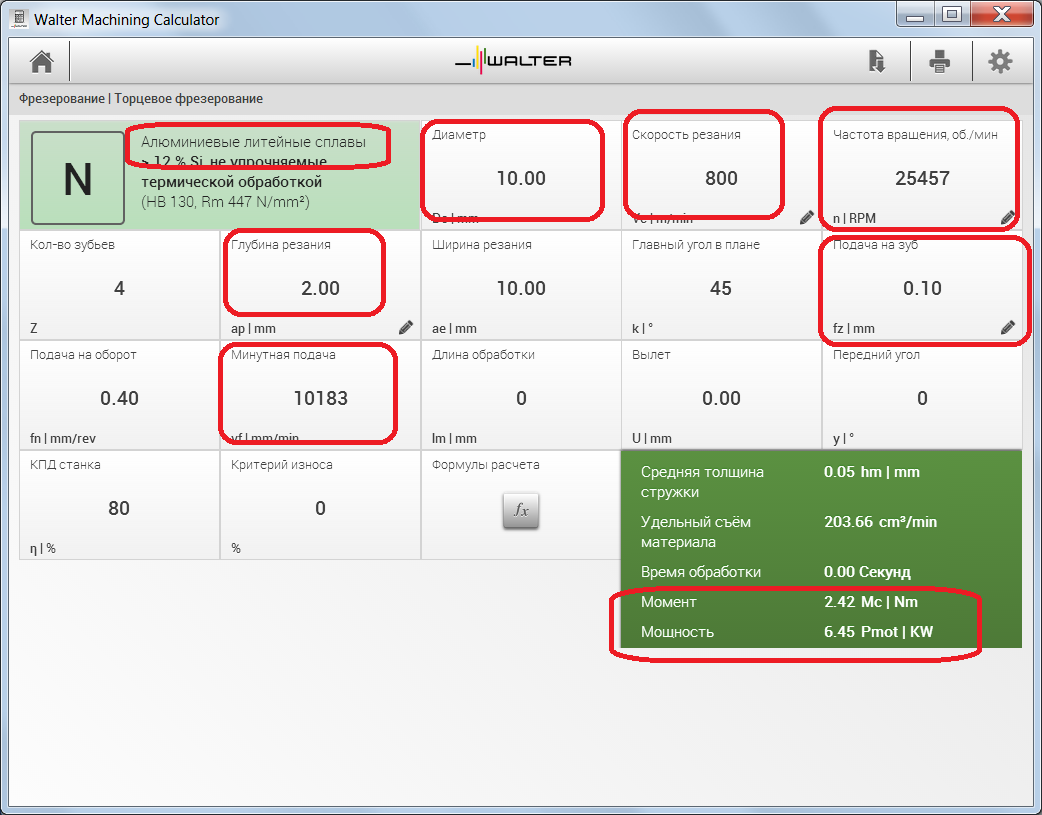
Task: Click 'fn | mm/rev' unit label
Action: point(62,438)
